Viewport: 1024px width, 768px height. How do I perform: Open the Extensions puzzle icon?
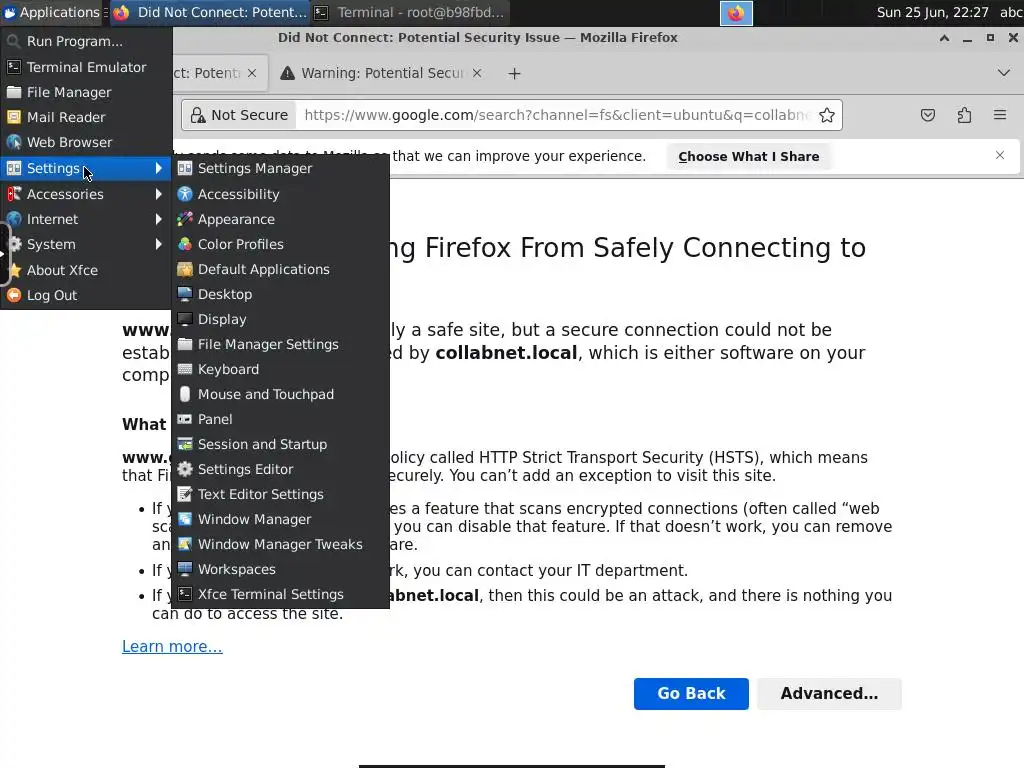tap(964, 115)
